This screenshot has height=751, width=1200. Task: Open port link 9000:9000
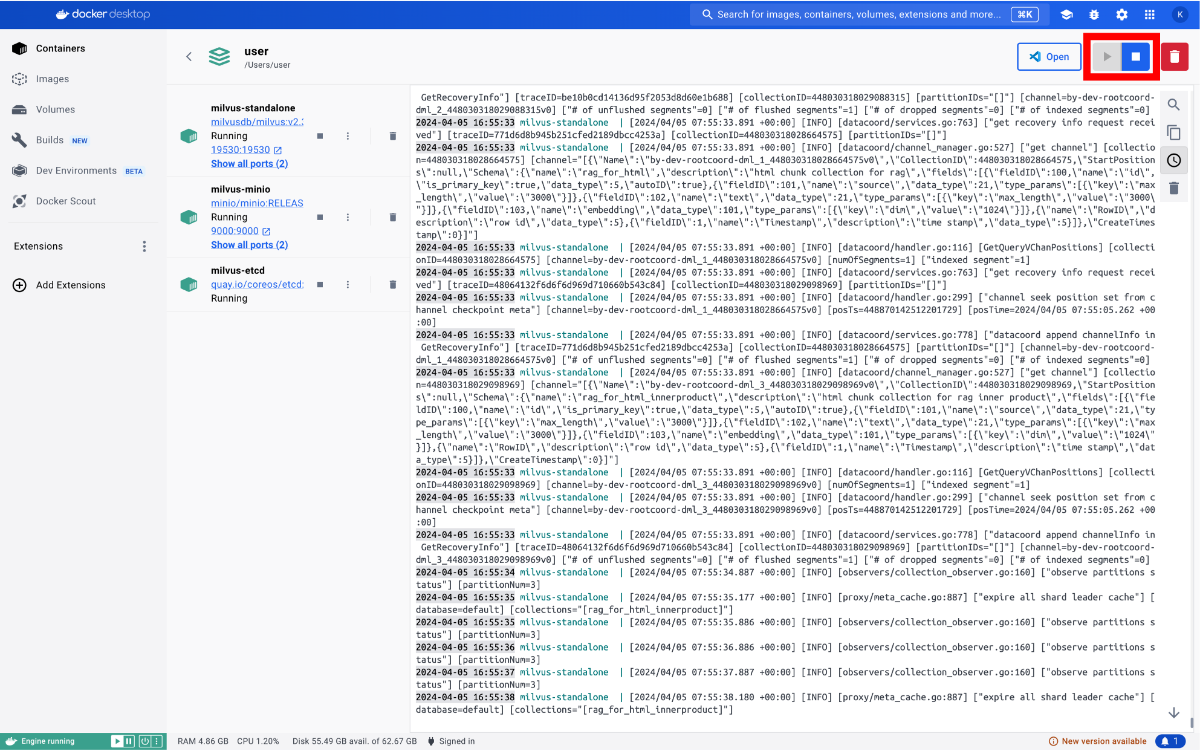240,231
